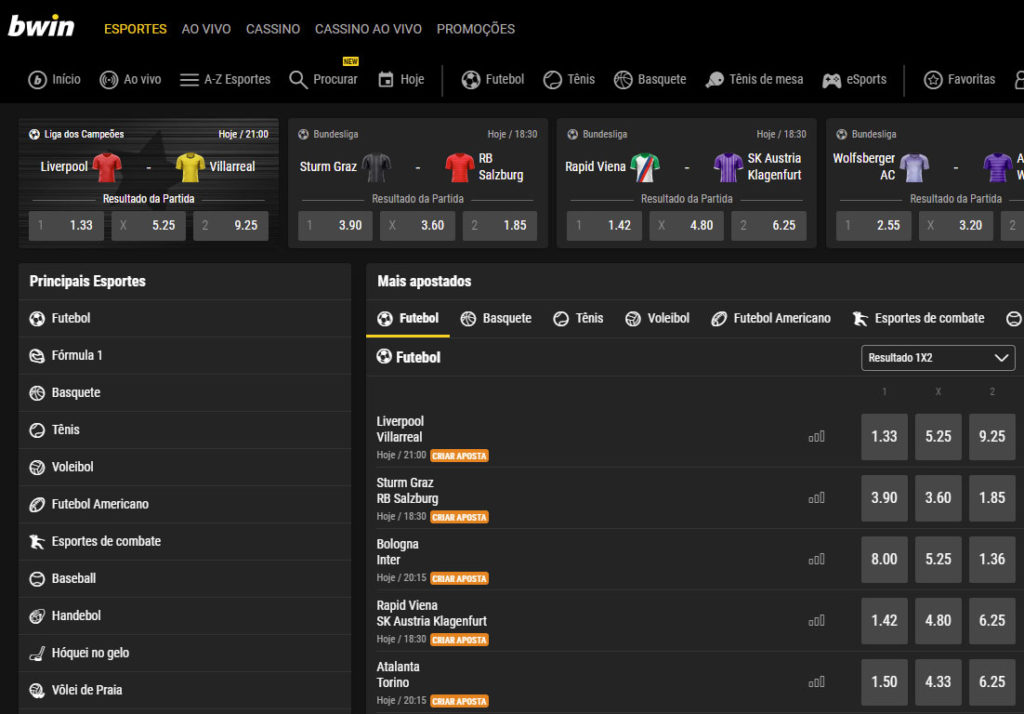Screen dimensions: 1024x714
Task: Click CRIAR APOSTA for Bologna Inter
Action: [459, 579]
